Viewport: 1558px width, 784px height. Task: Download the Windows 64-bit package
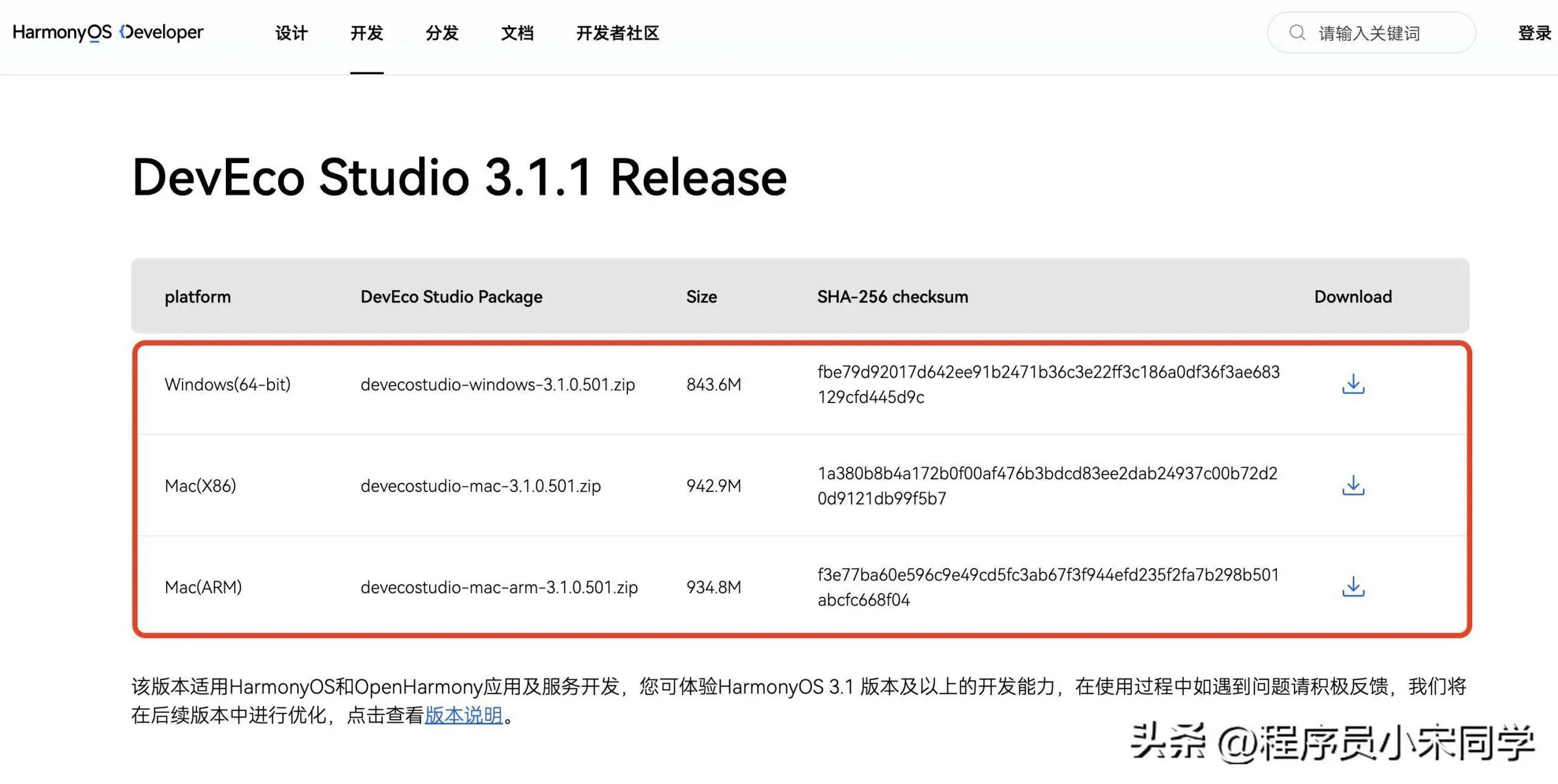pos(1353,384)
